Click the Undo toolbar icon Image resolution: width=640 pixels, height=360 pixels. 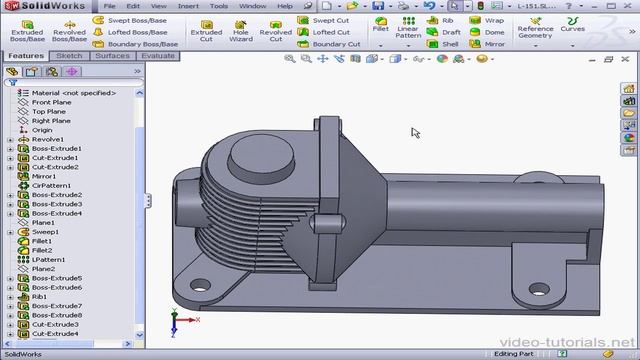[429, 6]
